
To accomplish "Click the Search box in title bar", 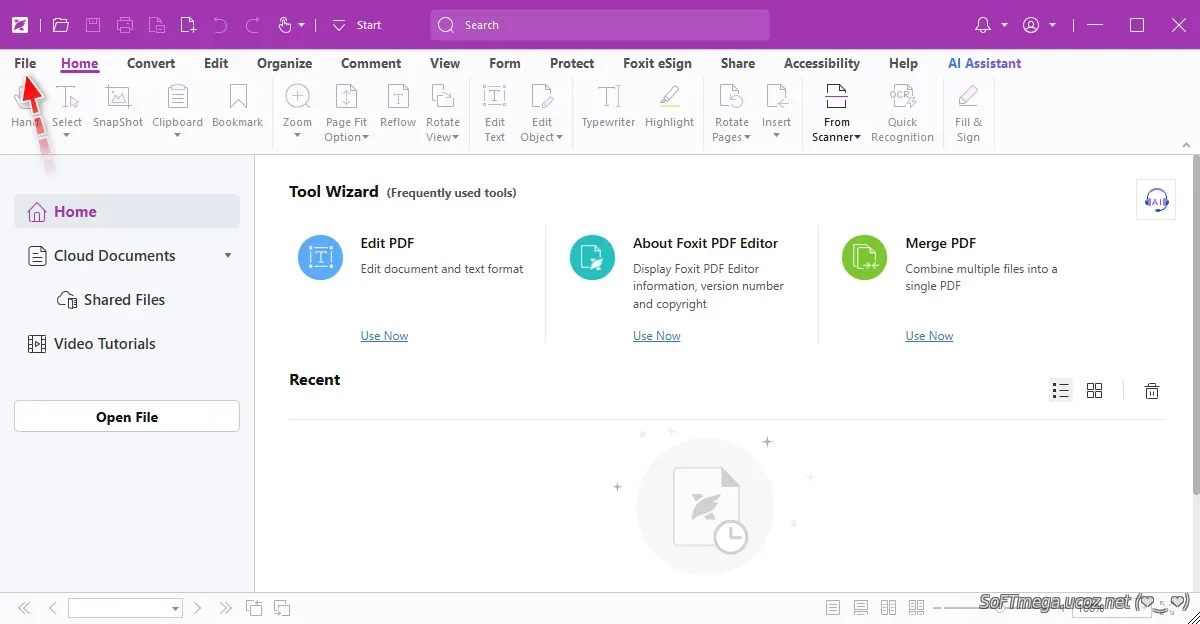I will [600, 25].
